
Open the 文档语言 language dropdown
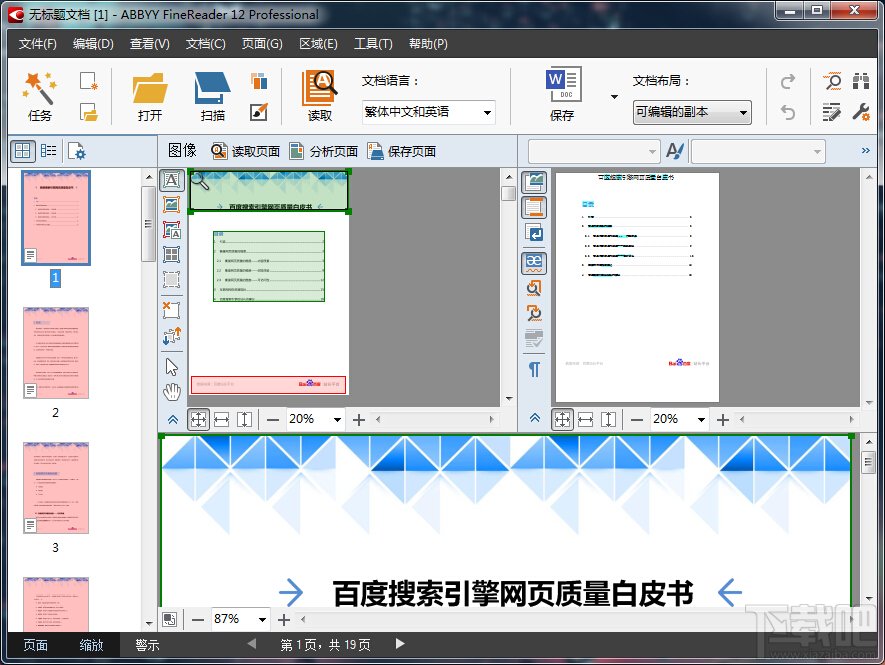point(487,112)
